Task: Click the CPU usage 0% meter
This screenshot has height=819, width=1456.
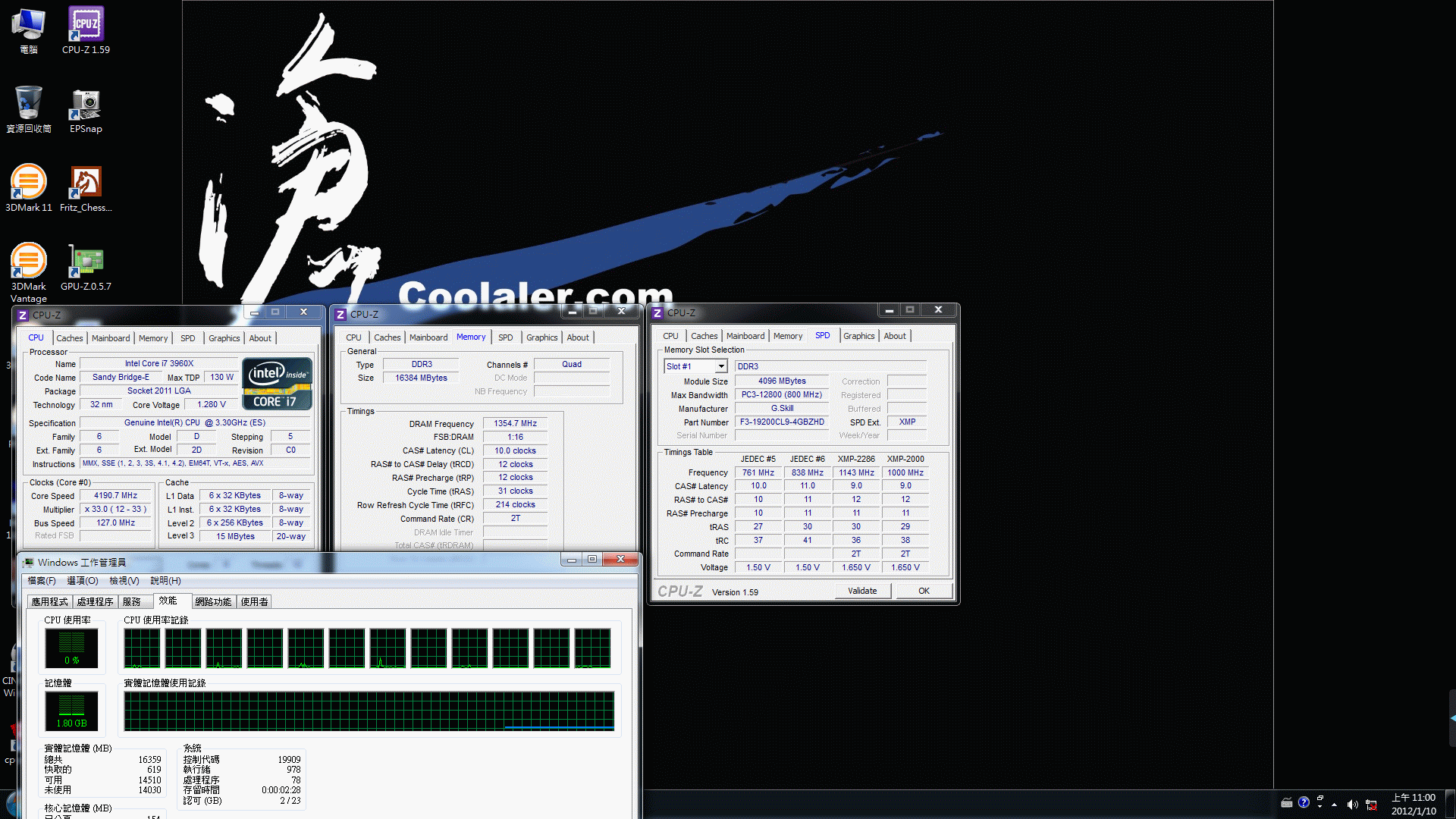Action: (x=71, y=648)
